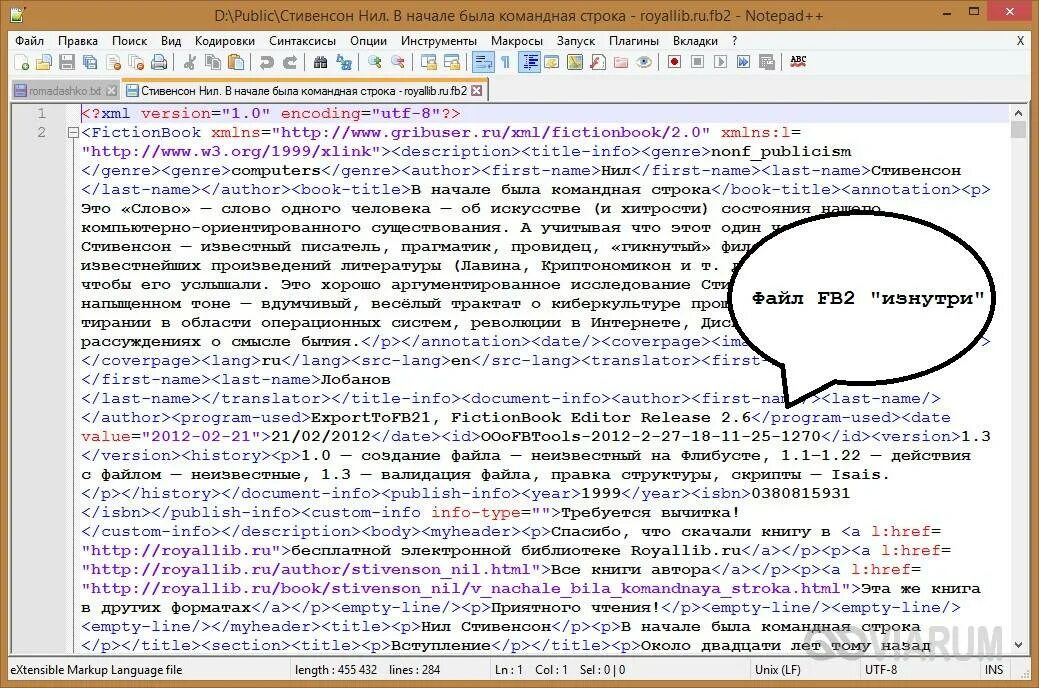The height and width of the screenshot is (688, 1039).
Task: Open the Файл menu
Action: 29,41
